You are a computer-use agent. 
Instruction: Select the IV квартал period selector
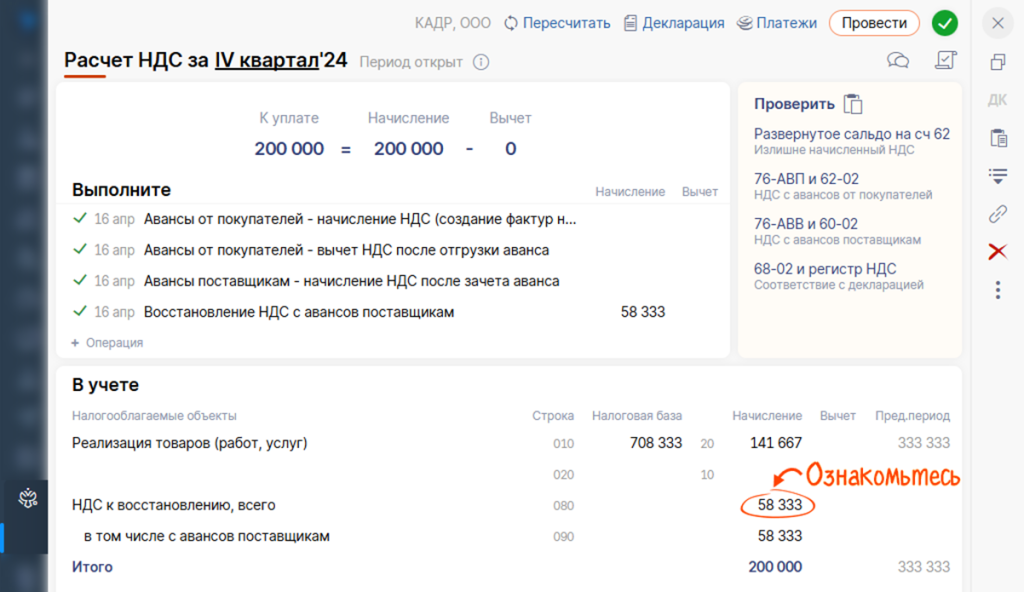click(x=266, y=61)
